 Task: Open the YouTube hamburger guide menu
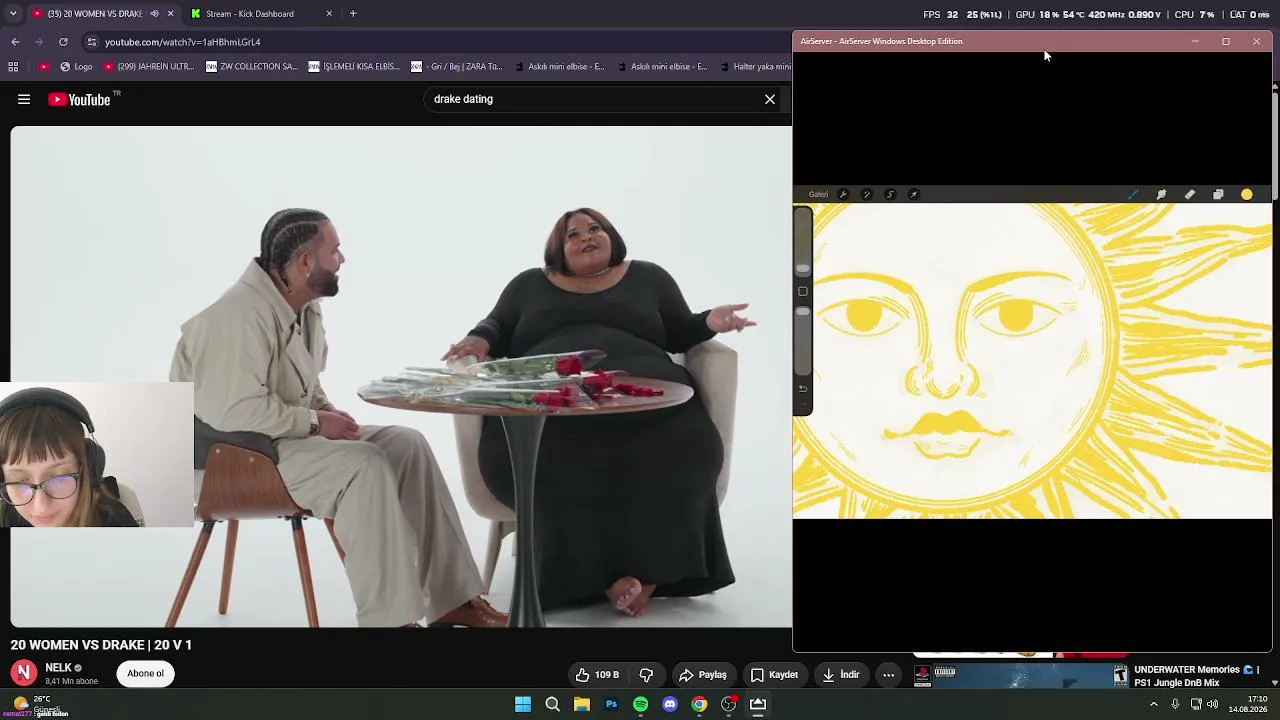(x=24, y=99)
